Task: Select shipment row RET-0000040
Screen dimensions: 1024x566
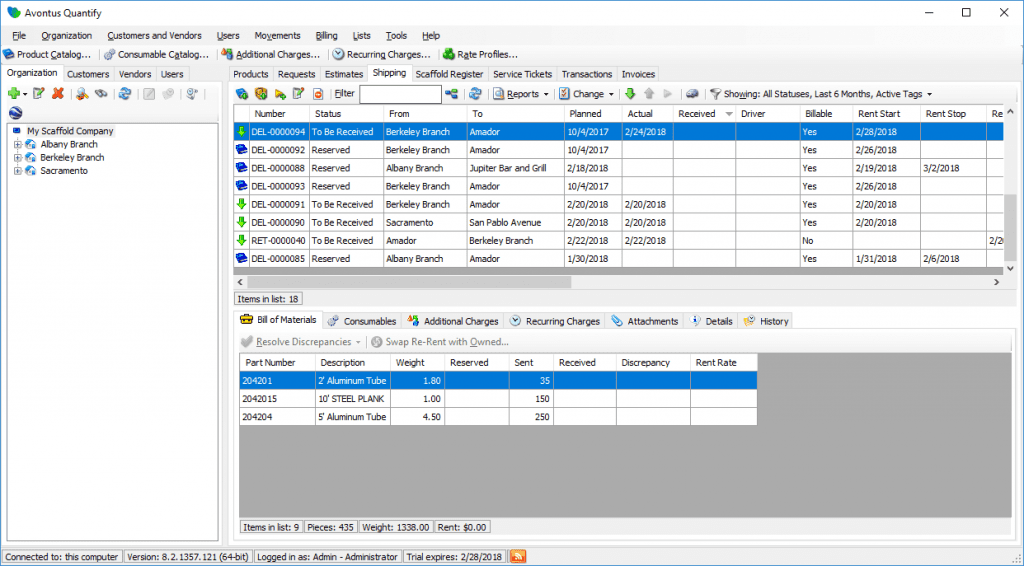Action: pyautogui.click(x=618, y=240)
